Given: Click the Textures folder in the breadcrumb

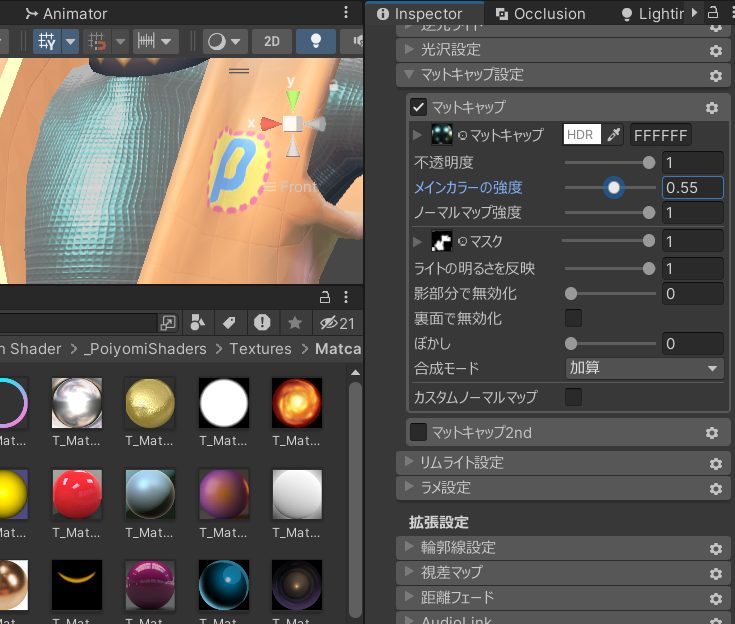Looking at the screenshot, I should [260, 349].
